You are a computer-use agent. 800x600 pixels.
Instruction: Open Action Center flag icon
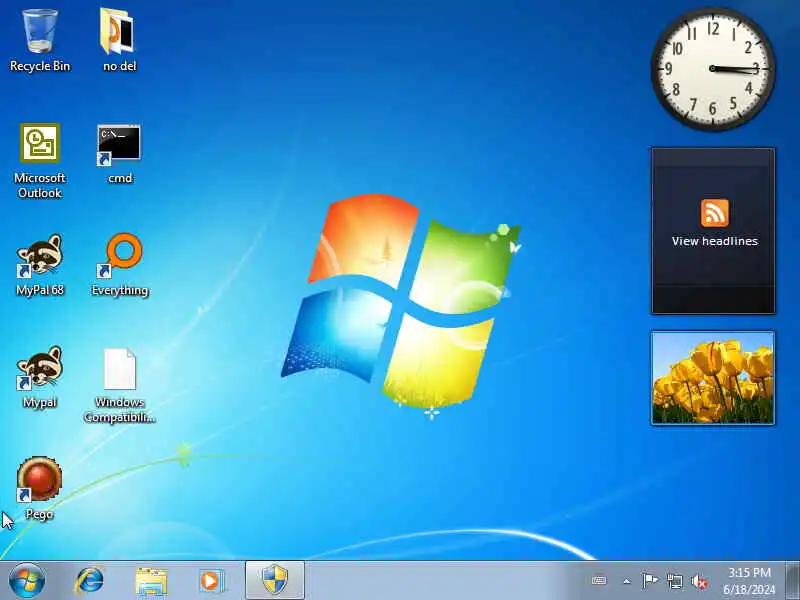649,581
